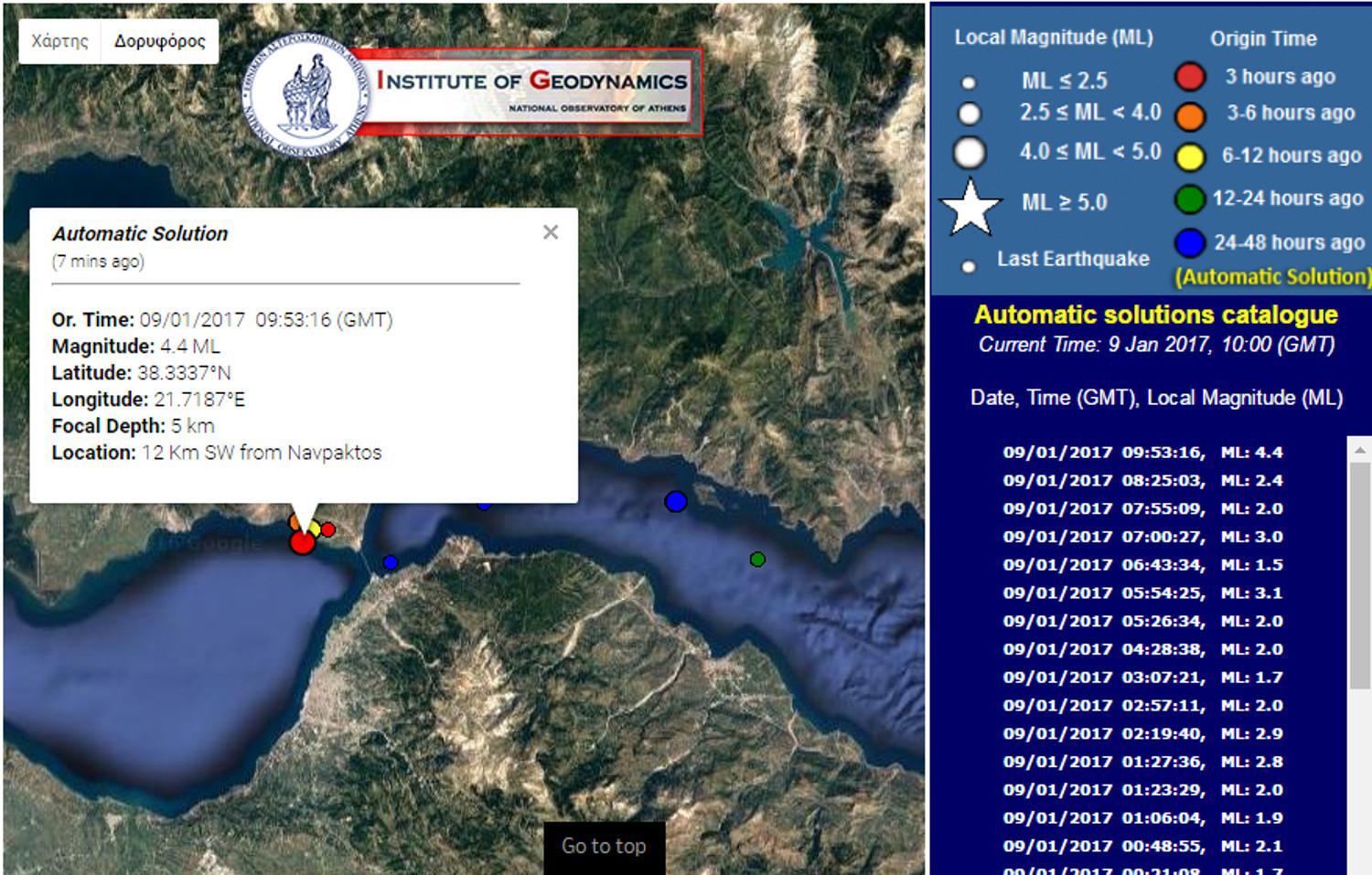
Task: Click the large red earthquake marker
Action: pos(302,542)
